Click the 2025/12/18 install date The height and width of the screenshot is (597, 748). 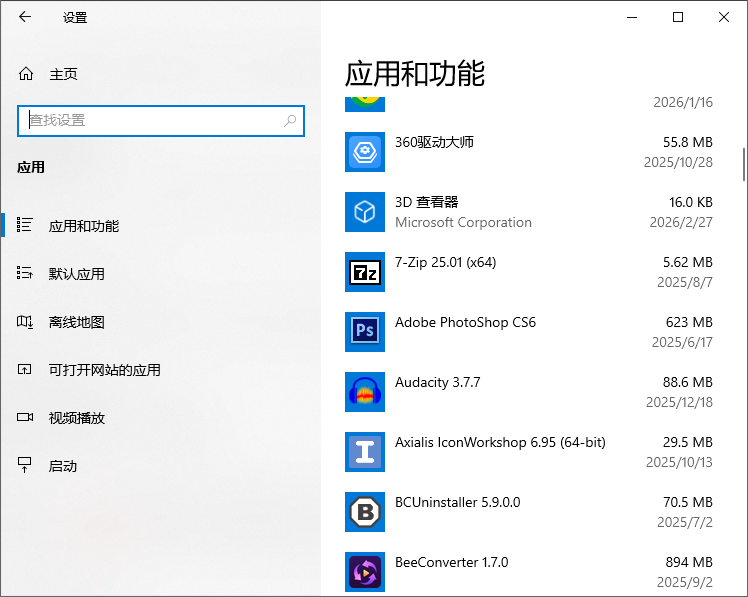(679, 402)
